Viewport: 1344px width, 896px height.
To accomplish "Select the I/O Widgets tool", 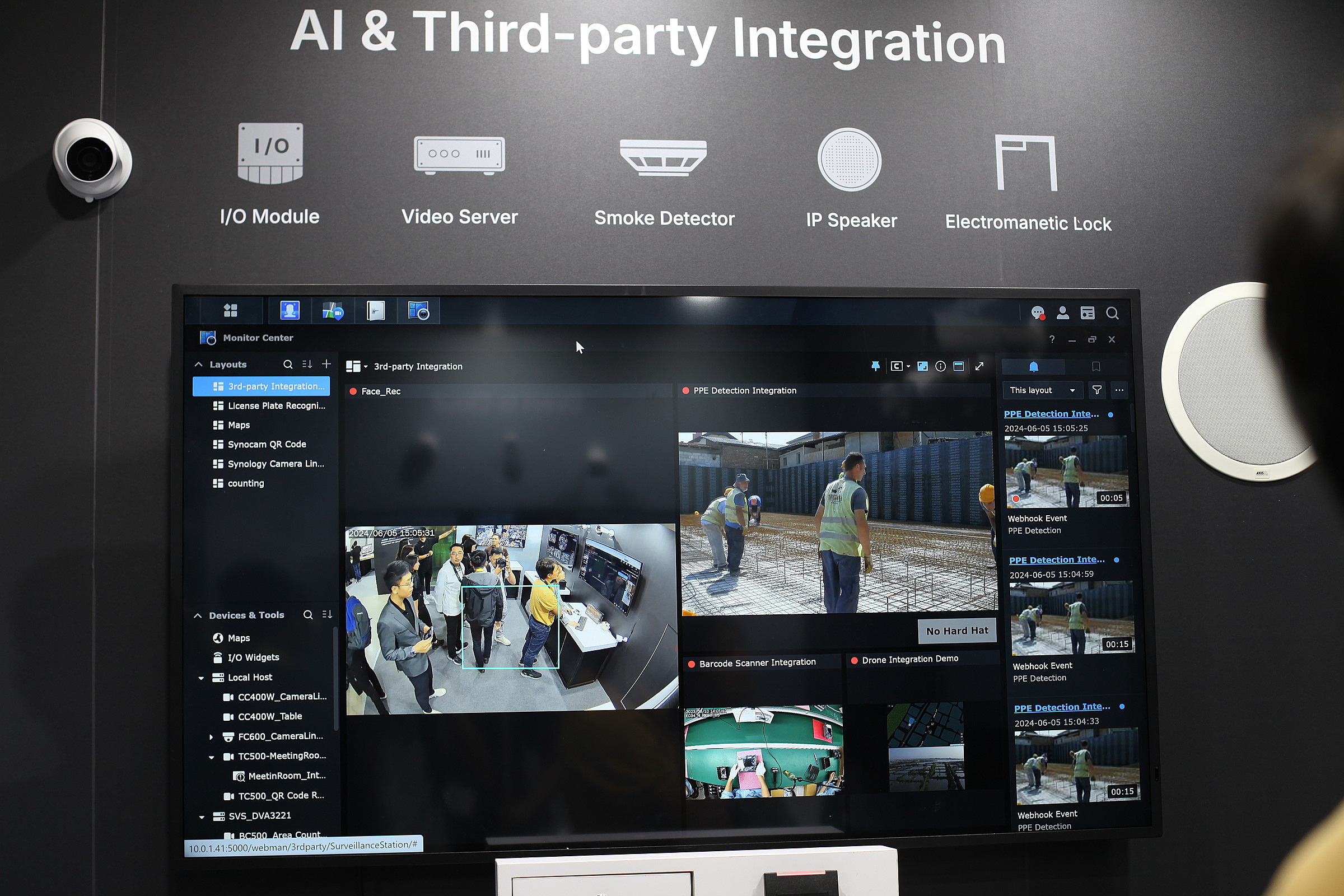I will point(253,657).
